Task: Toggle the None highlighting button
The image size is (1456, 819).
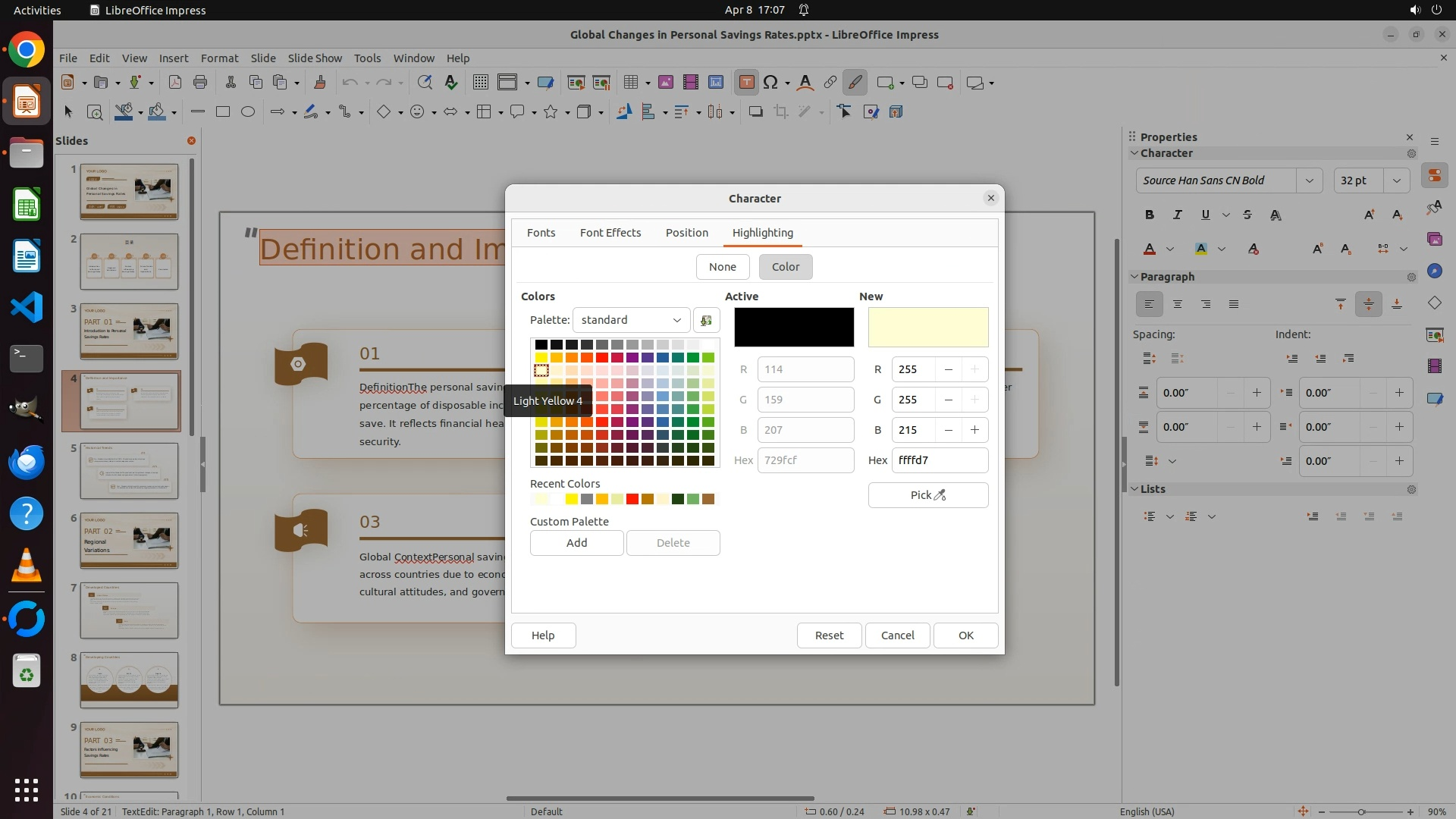Action: point(722,267)
